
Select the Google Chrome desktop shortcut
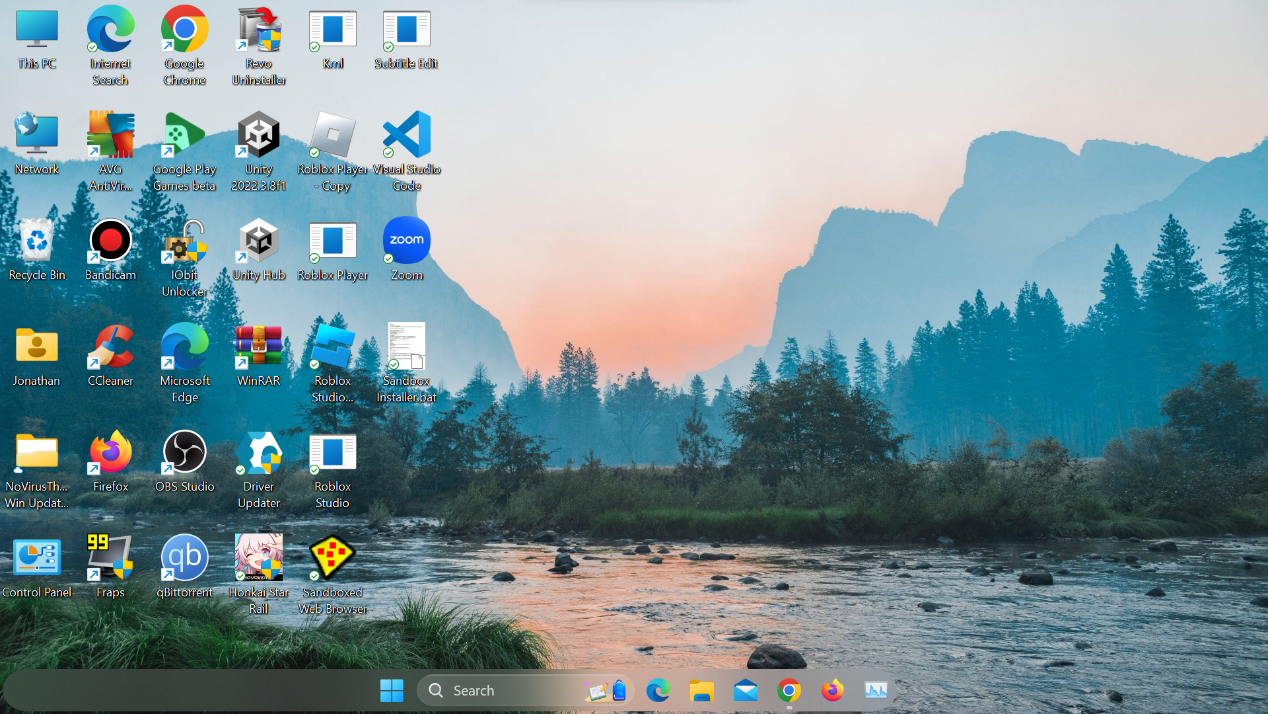point(185,45)
